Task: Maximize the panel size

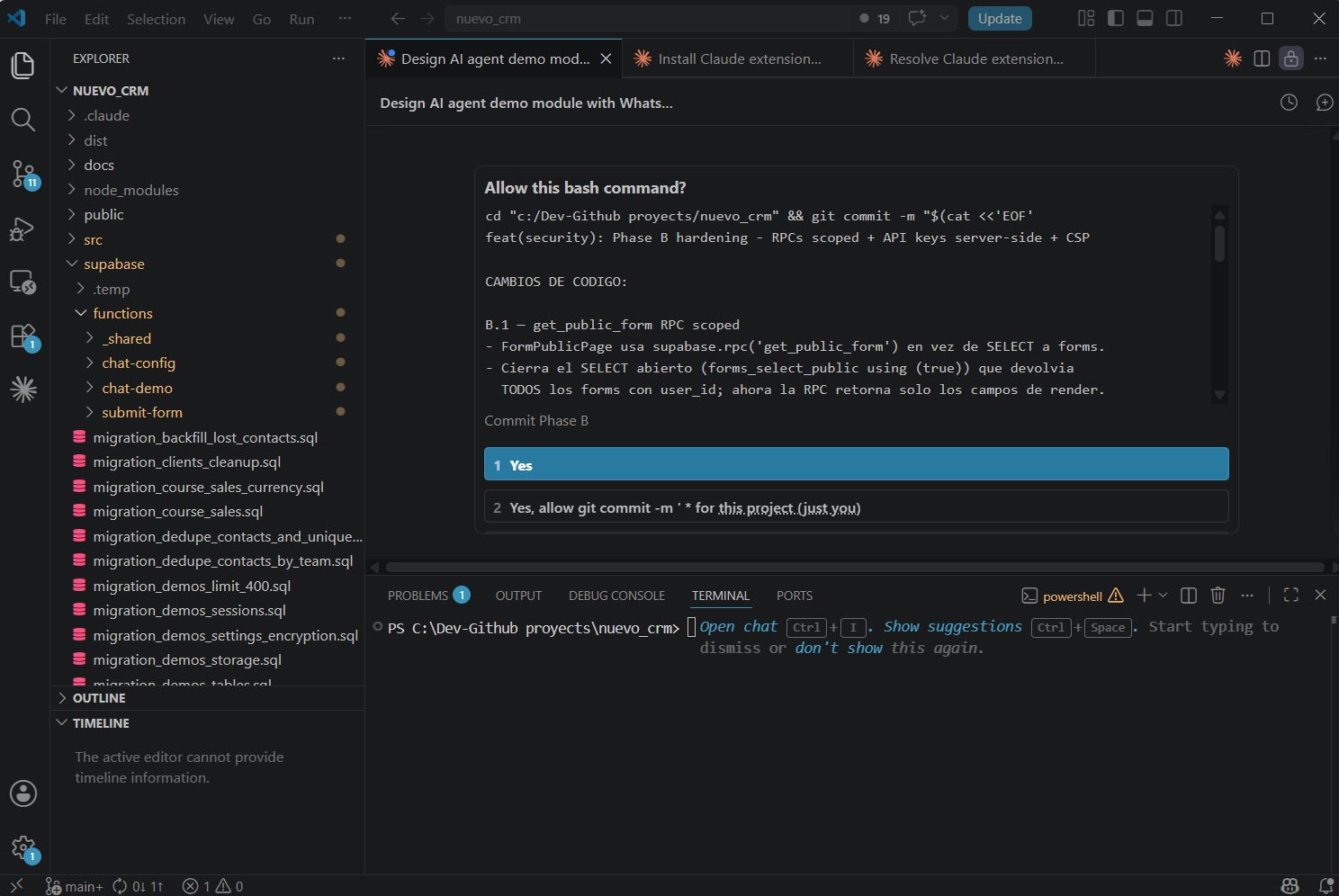Action: [1290, 596]
